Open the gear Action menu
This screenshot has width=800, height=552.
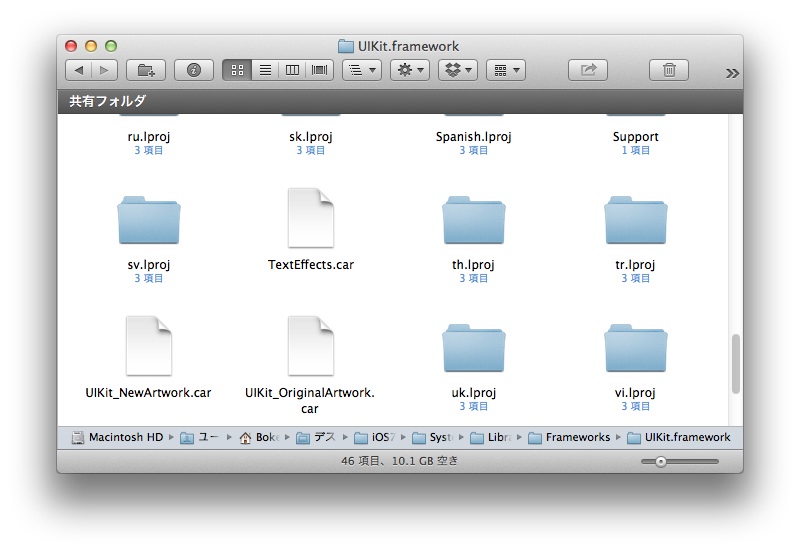[x=410, y=70]
